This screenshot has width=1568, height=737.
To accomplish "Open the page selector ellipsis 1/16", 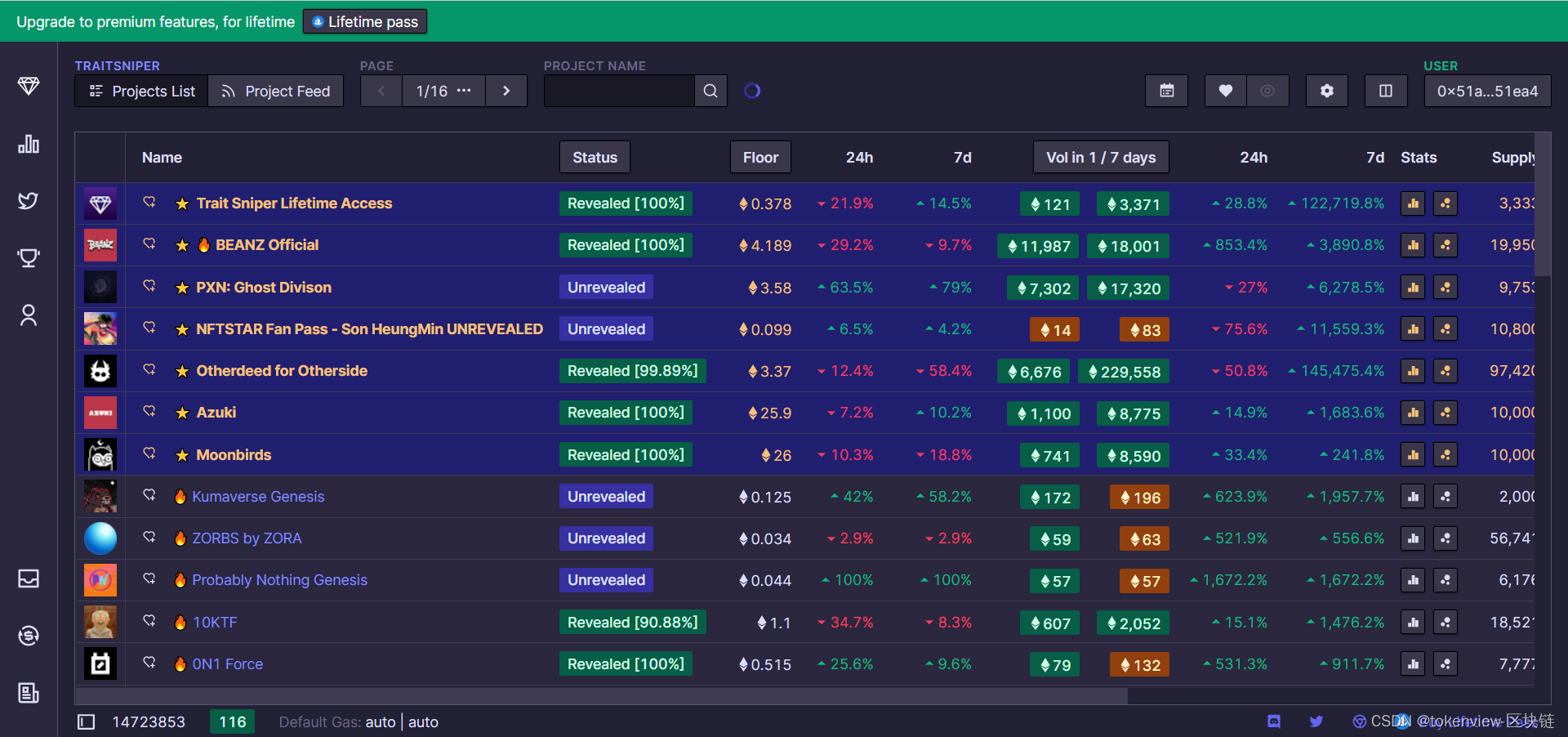I will [x=443, y=91].
